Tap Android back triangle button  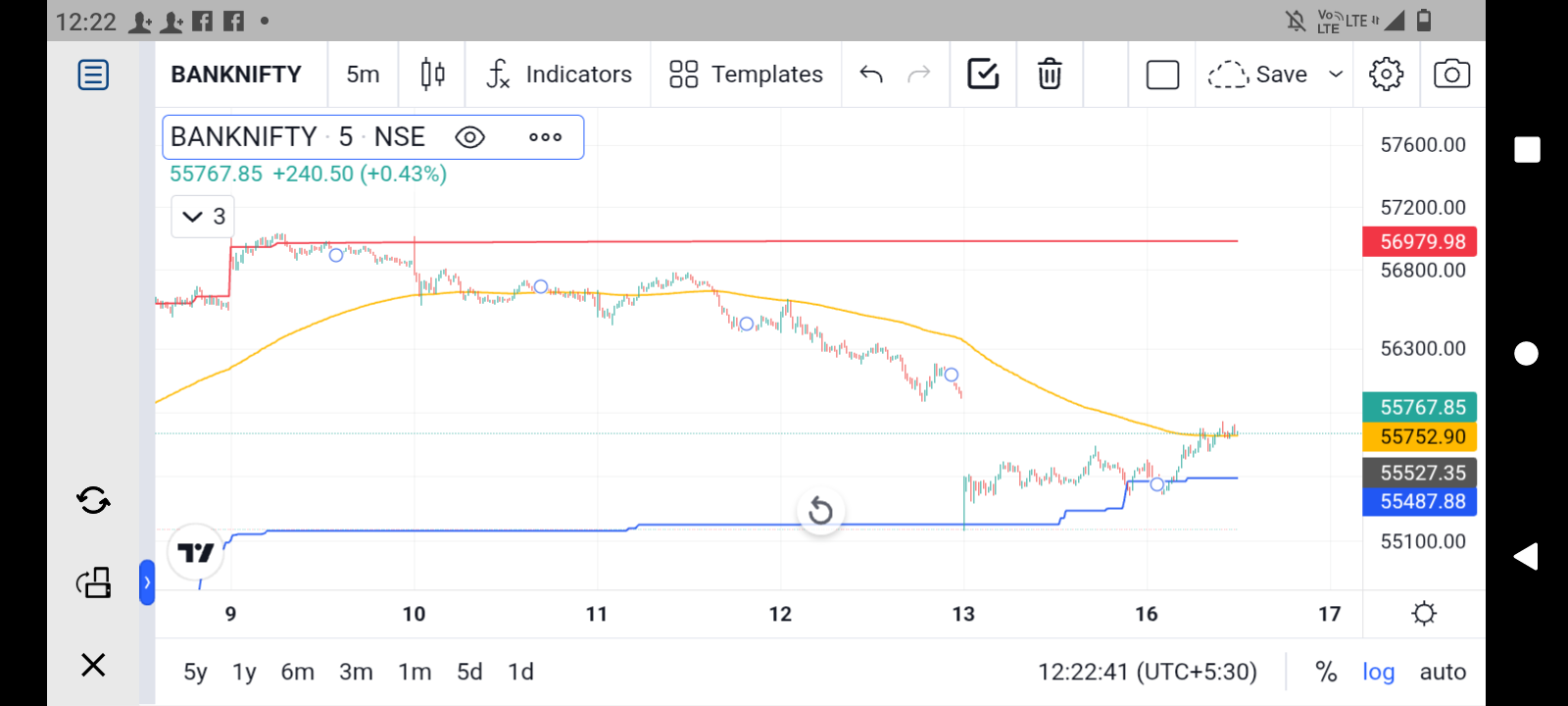pyautogui.click(x=1526, y=556)
